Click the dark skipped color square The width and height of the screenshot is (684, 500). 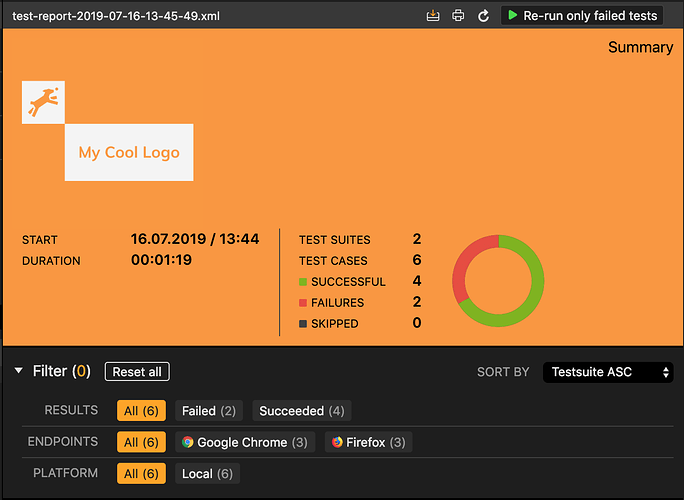[303, 324]
